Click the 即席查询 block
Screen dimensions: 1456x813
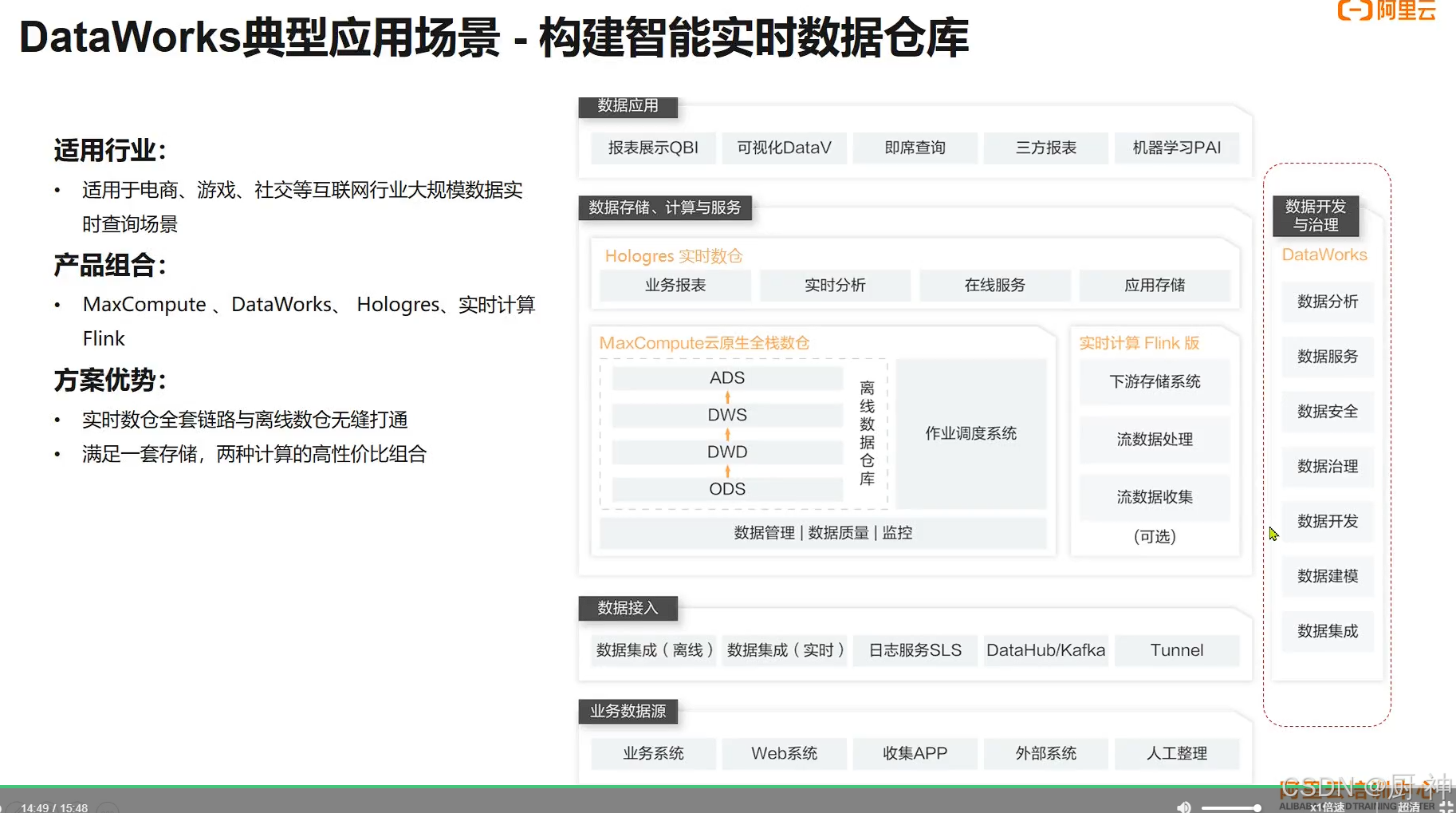pyautogui.click(x=915, y=147)
